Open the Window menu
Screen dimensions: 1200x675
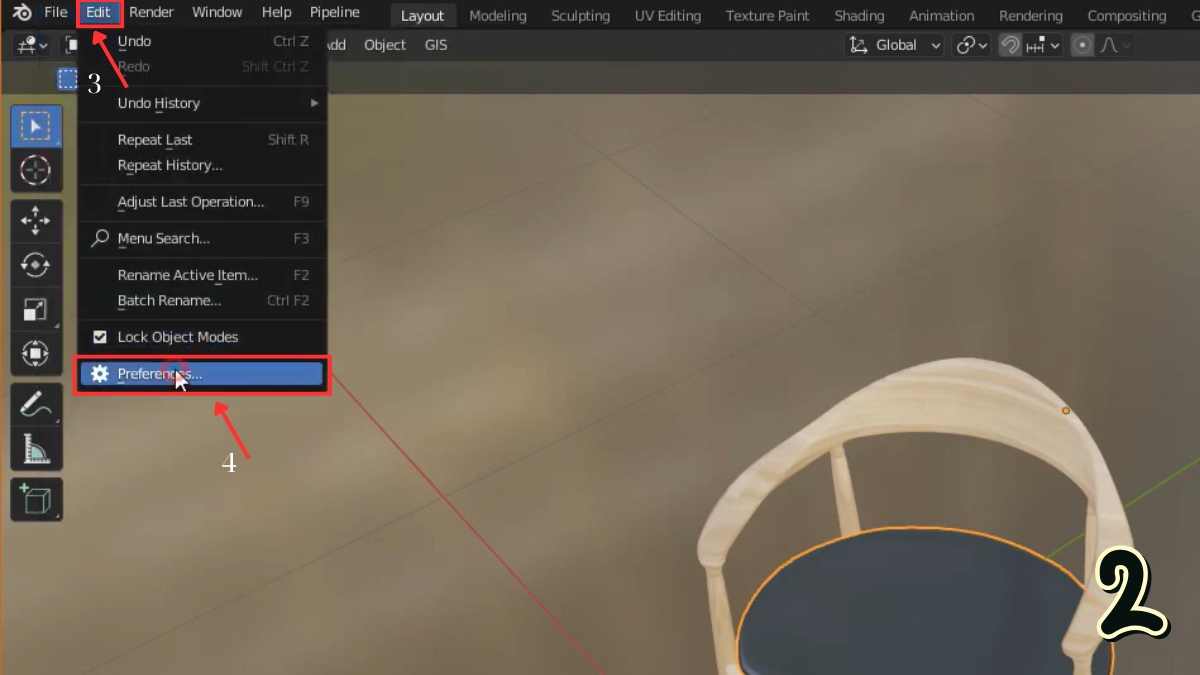point(217,13)
